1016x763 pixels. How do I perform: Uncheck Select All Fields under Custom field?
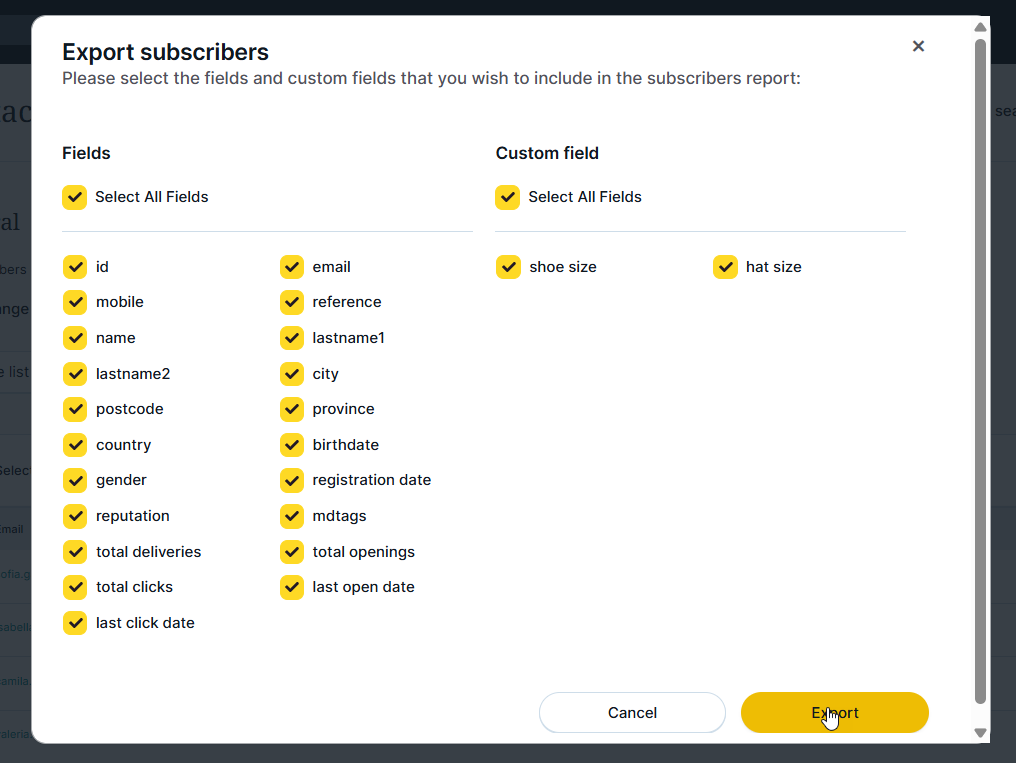pos(508,197)
